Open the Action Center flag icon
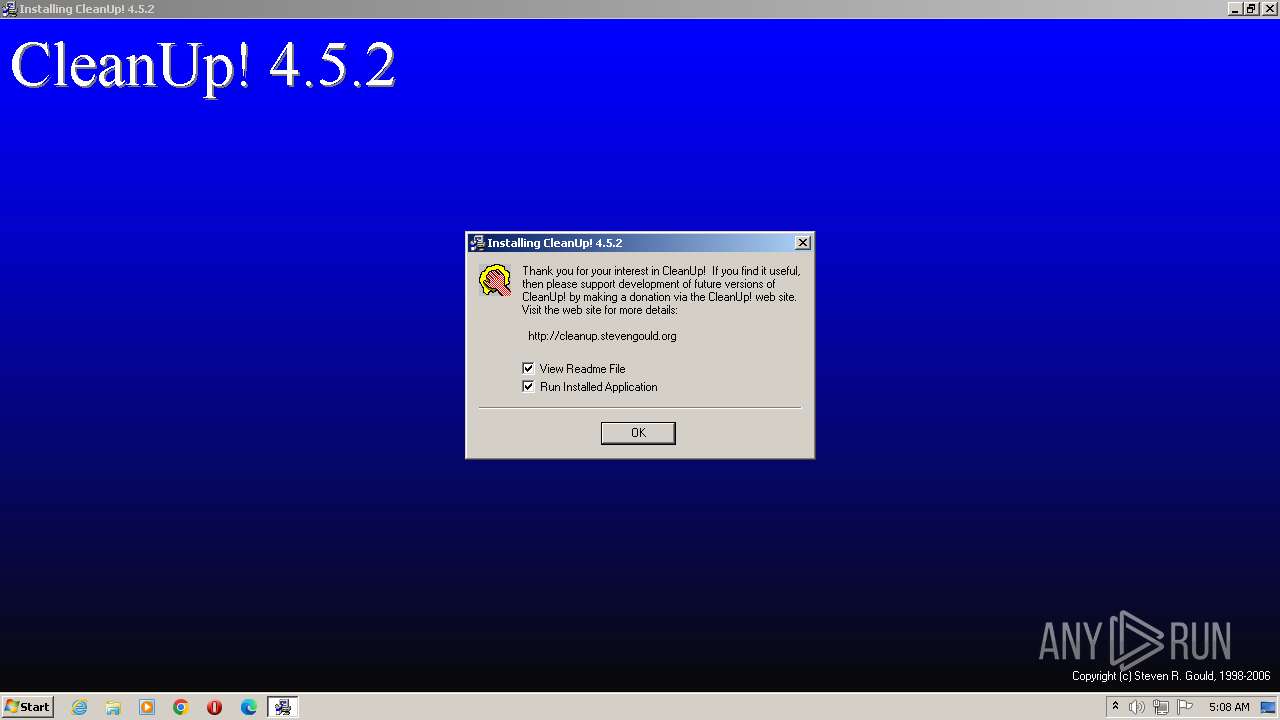This screenshot has height=720, width=1280. click(1185, 707)
